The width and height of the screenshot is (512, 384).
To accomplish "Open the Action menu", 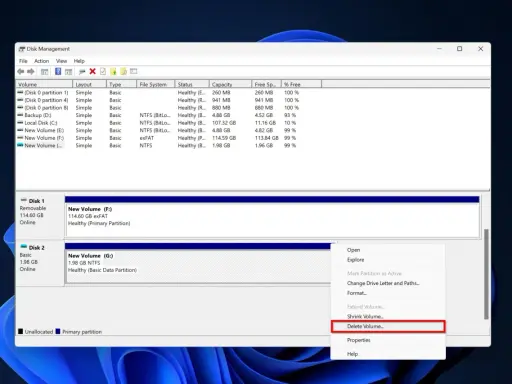I will click(x=42, y=61).
